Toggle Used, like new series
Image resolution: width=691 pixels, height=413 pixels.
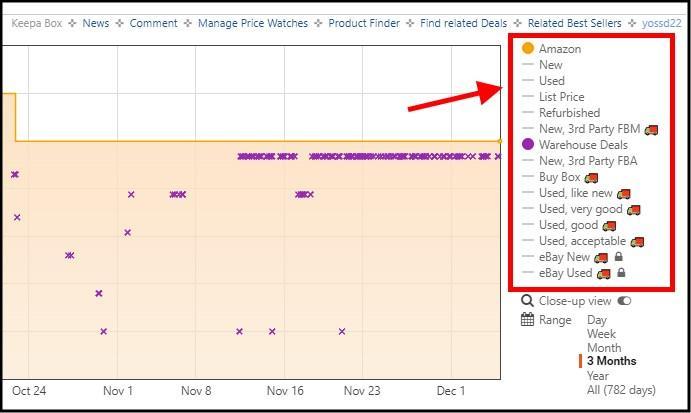576,193
